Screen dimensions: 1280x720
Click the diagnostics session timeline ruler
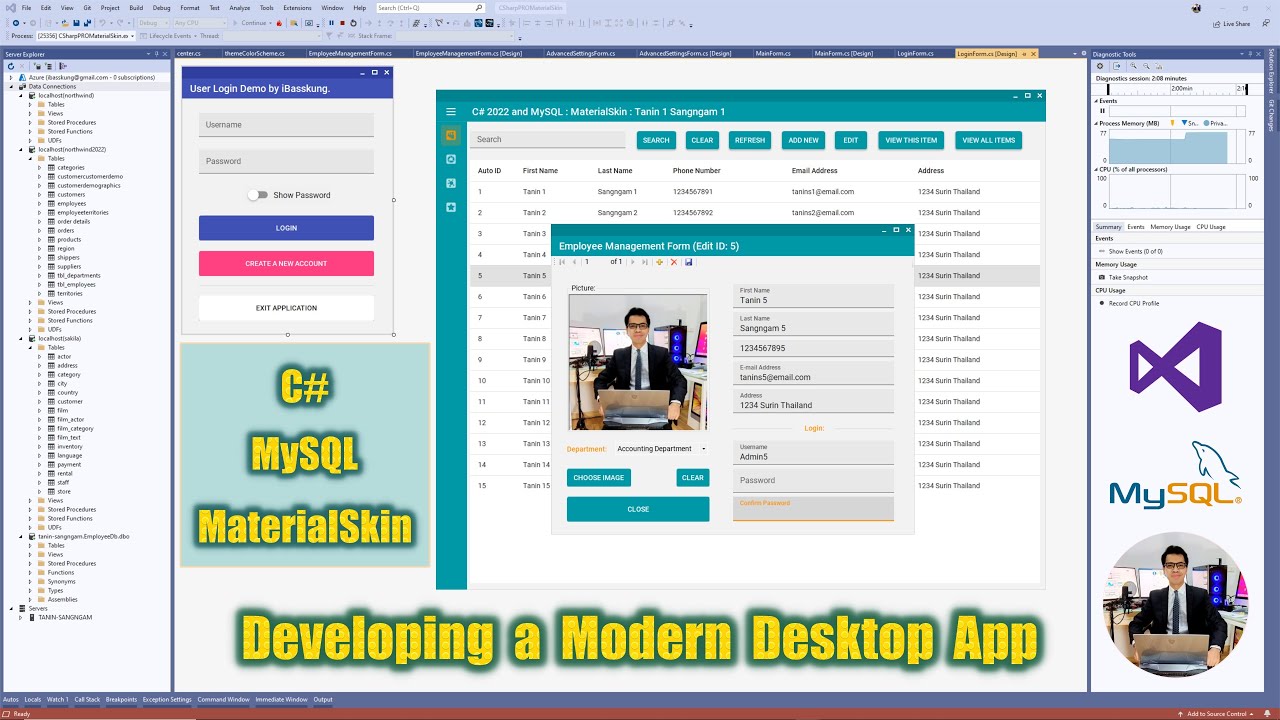(1175, 89)
